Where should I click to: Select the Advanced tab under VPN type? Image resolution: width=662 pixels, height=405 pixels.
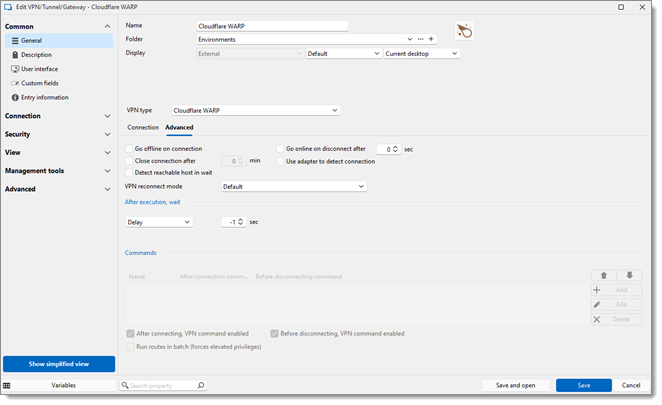[x=179, y=128]
